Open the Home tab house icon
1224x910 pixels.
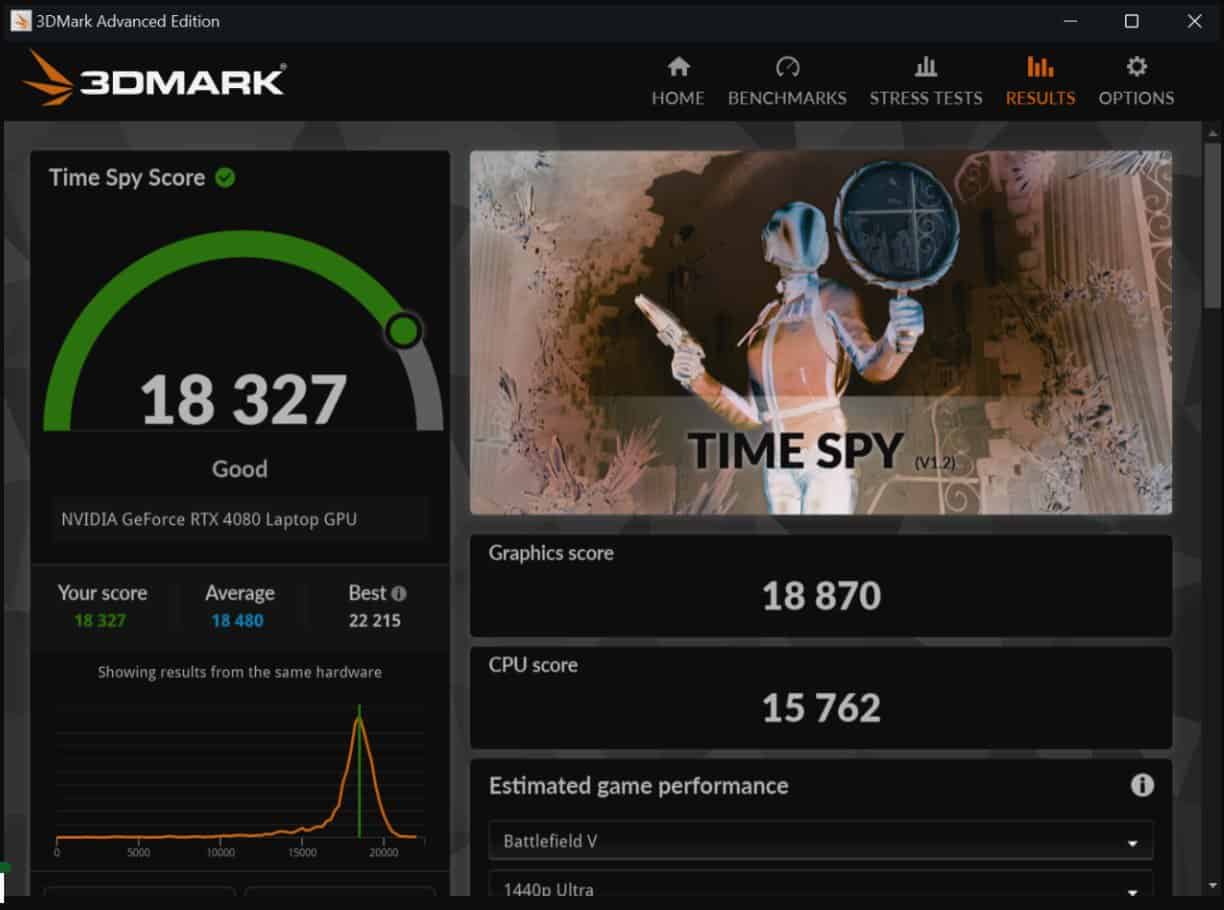tap(678, 67)
